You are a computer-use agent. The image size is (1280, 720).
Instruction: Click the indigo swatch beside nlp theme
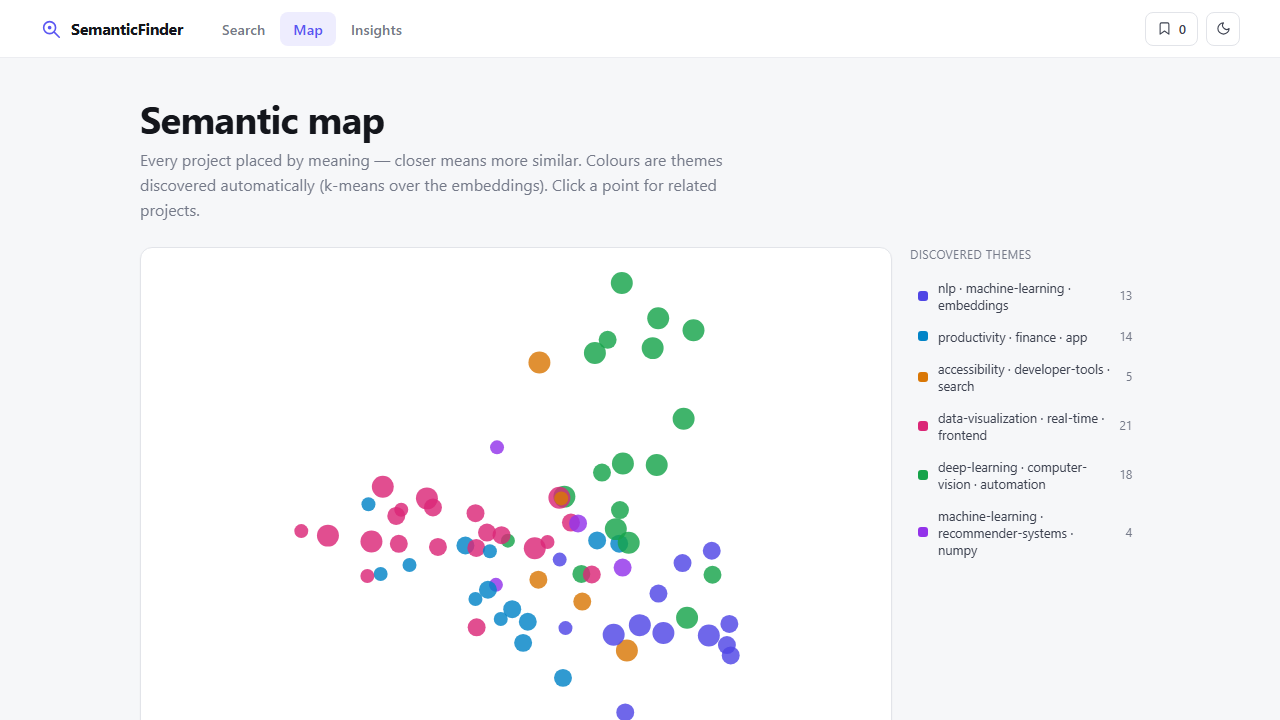[923, 296]
